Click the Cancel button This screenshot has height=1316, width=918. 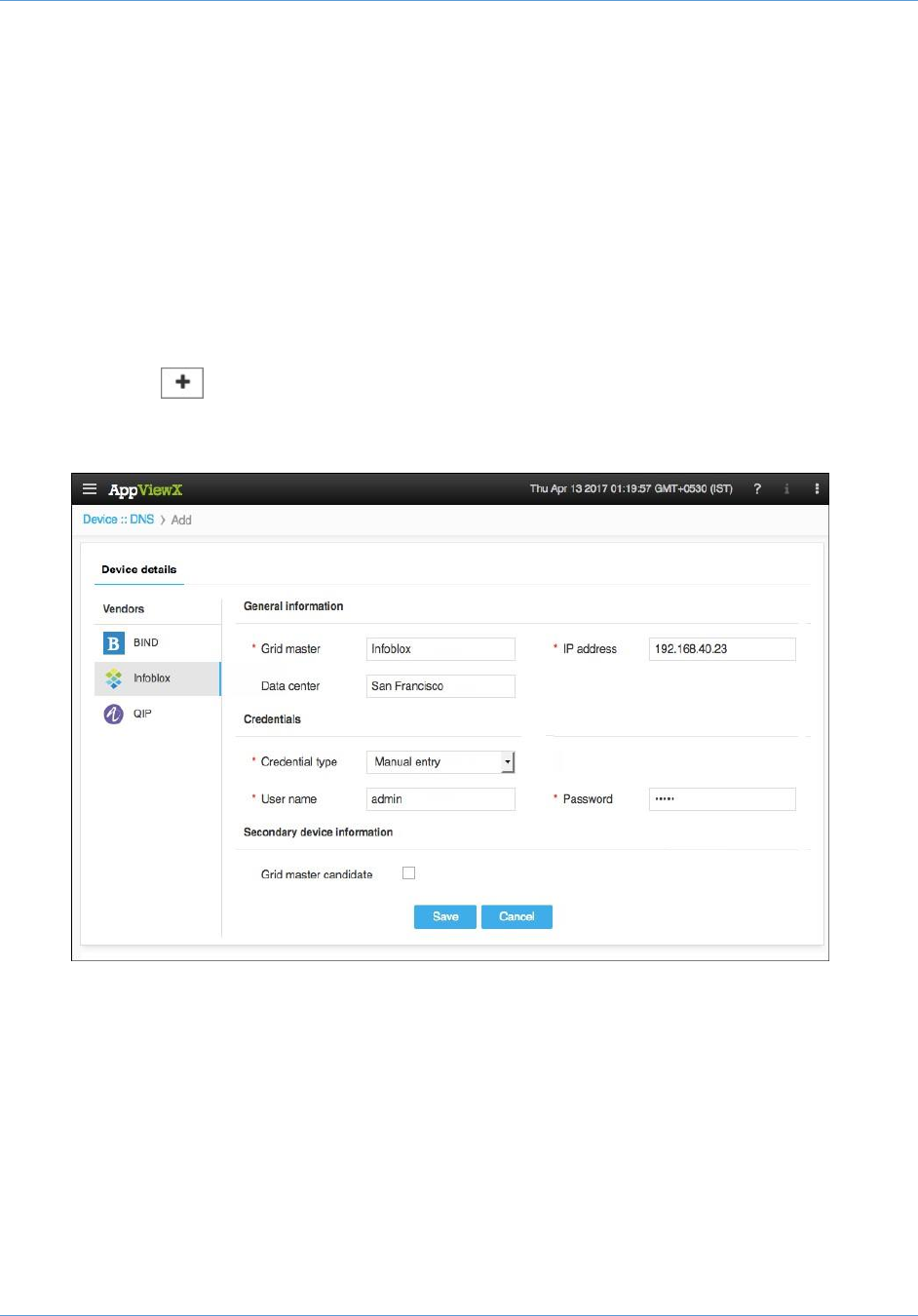516,916
